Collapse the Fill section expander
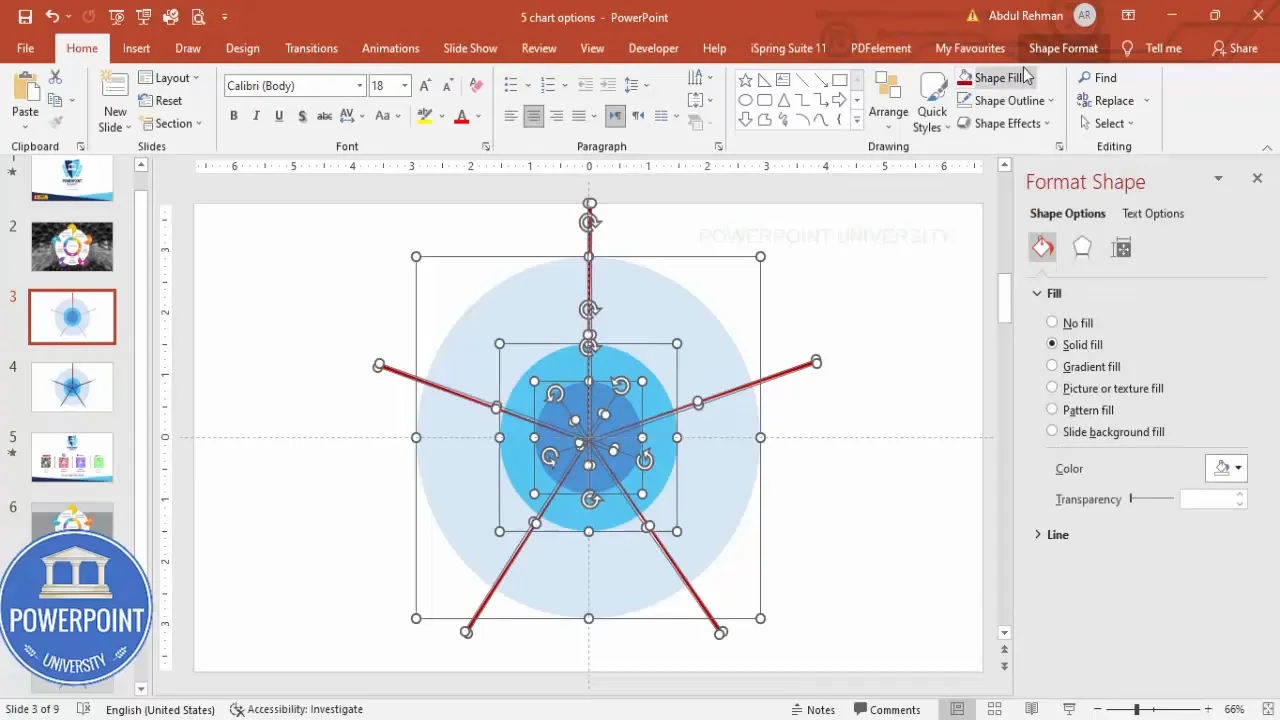 (x=1038, y=293)
